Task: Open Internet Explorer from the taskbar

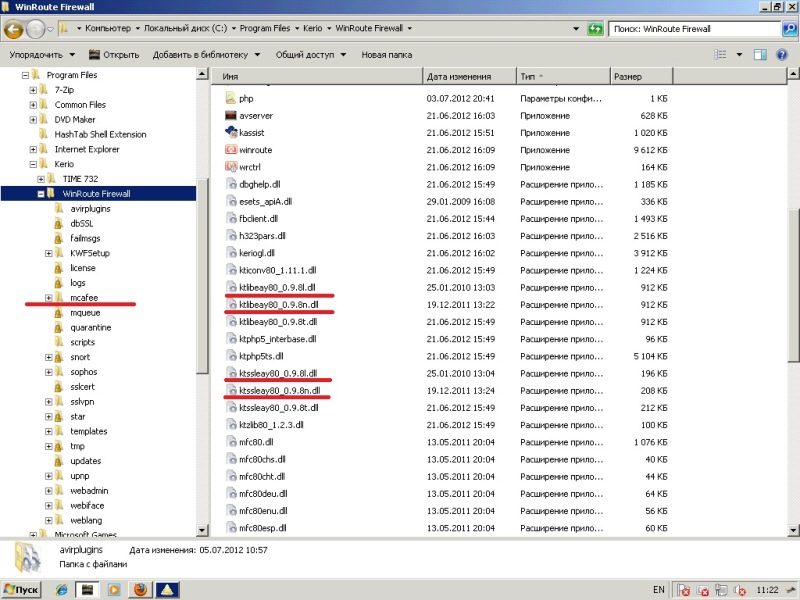Action: [62, 590]
